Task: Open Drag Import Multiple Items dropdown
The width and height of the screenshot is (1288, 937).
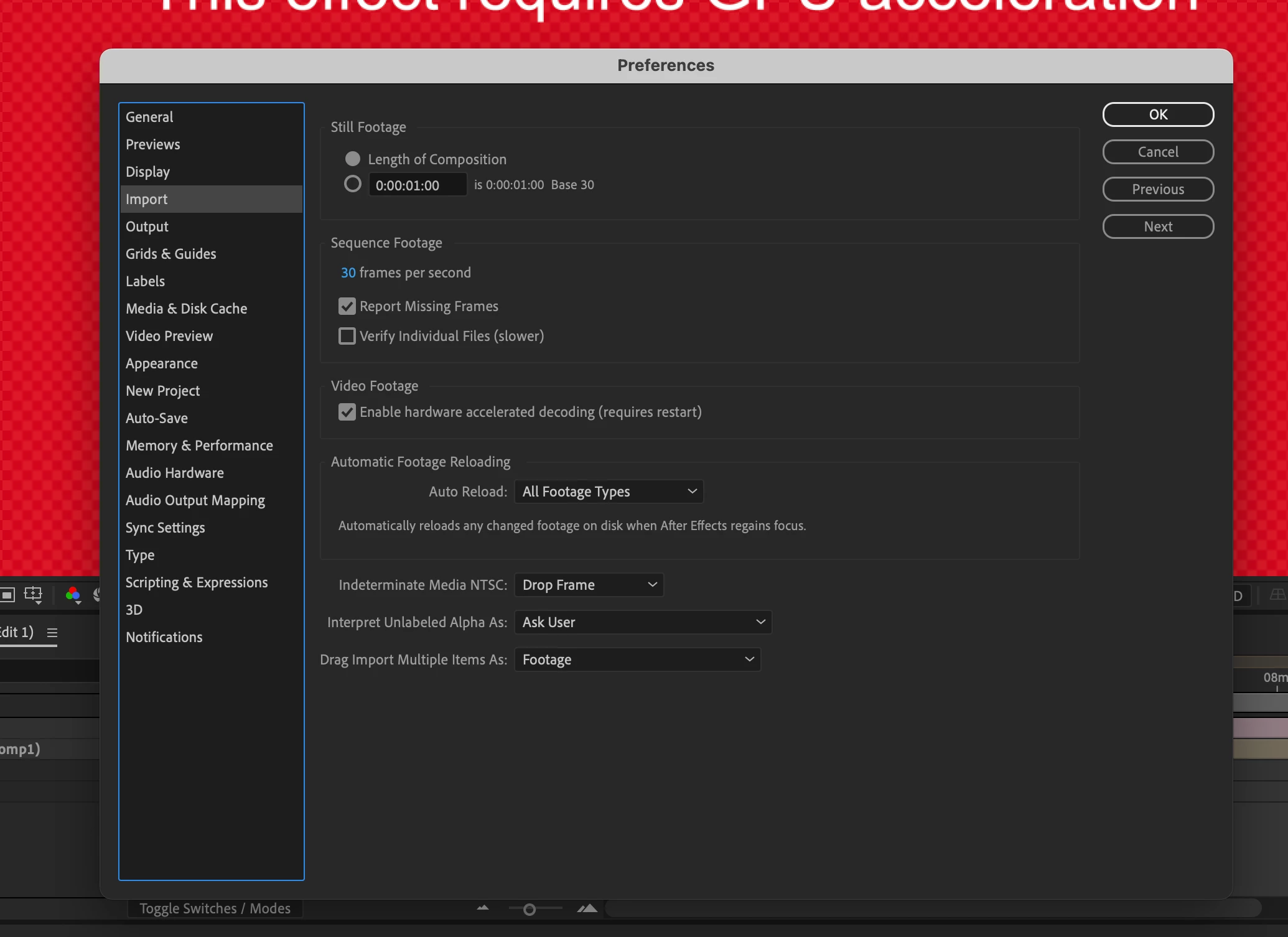Action: (x=637, y=660)
